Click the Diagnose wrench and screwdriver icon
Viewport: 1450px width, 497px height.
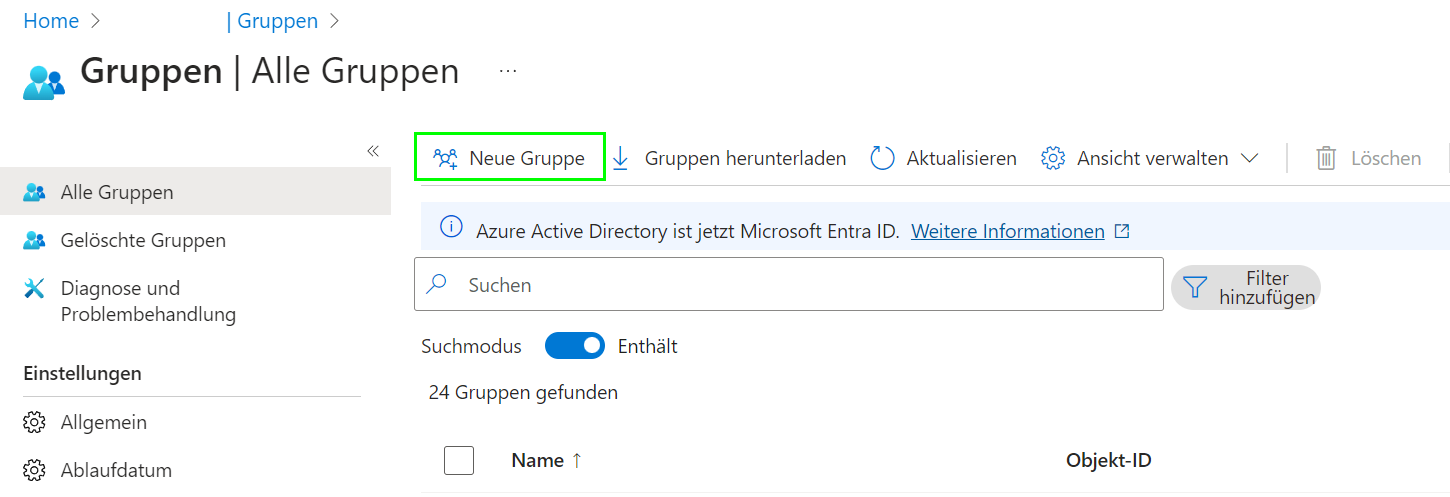[x=34, y=288]
